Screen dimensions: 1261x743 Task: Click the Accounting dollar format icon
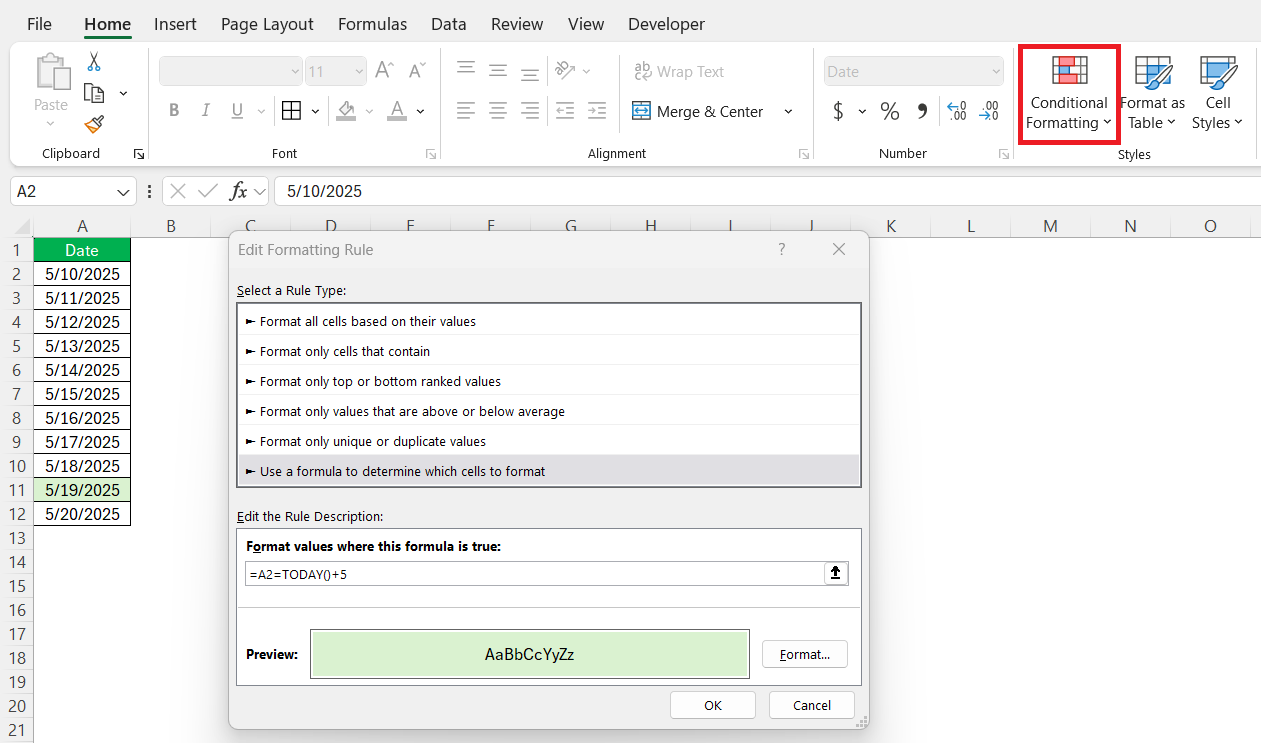(838, 111)
